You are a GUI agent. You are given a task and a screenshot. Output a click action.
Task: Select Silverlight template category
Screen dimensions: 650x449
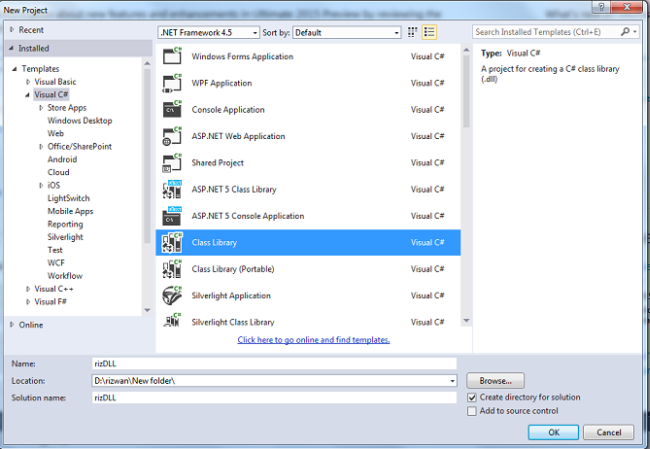point(65,237)
